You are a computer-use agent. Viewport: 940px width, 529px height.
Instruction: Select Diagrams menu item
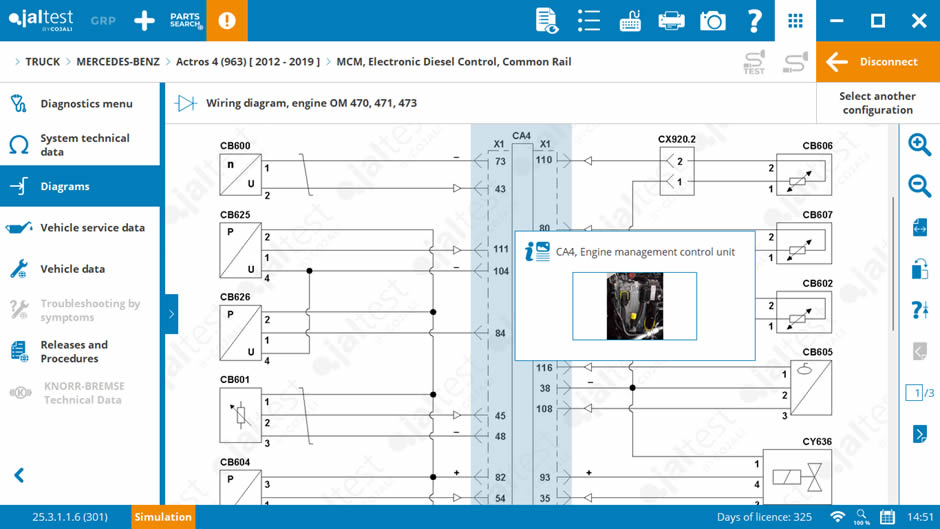point(80,186)
